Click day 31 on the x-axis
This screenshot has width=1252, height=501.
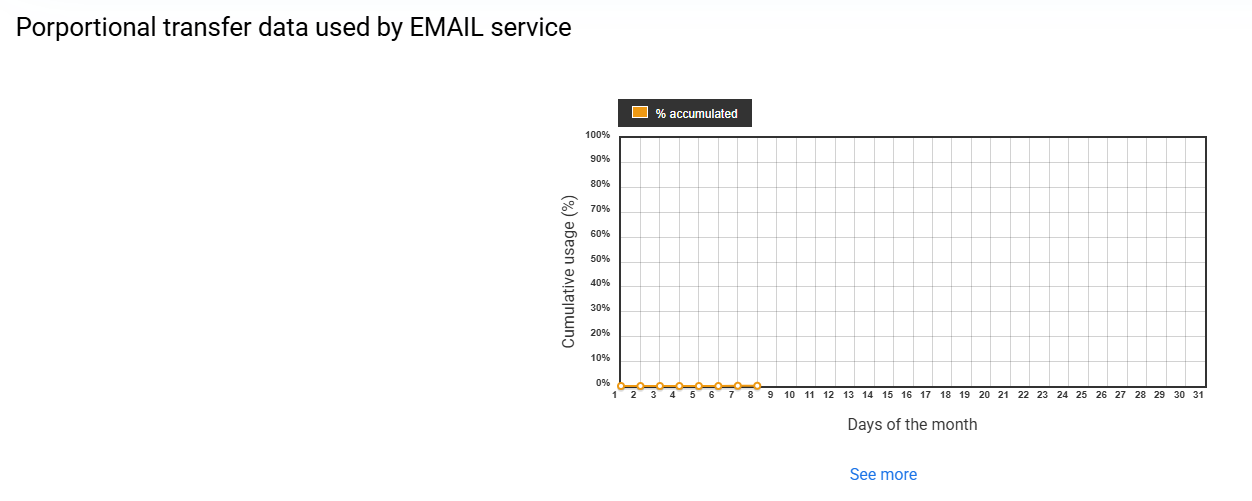click(1198, 395)
